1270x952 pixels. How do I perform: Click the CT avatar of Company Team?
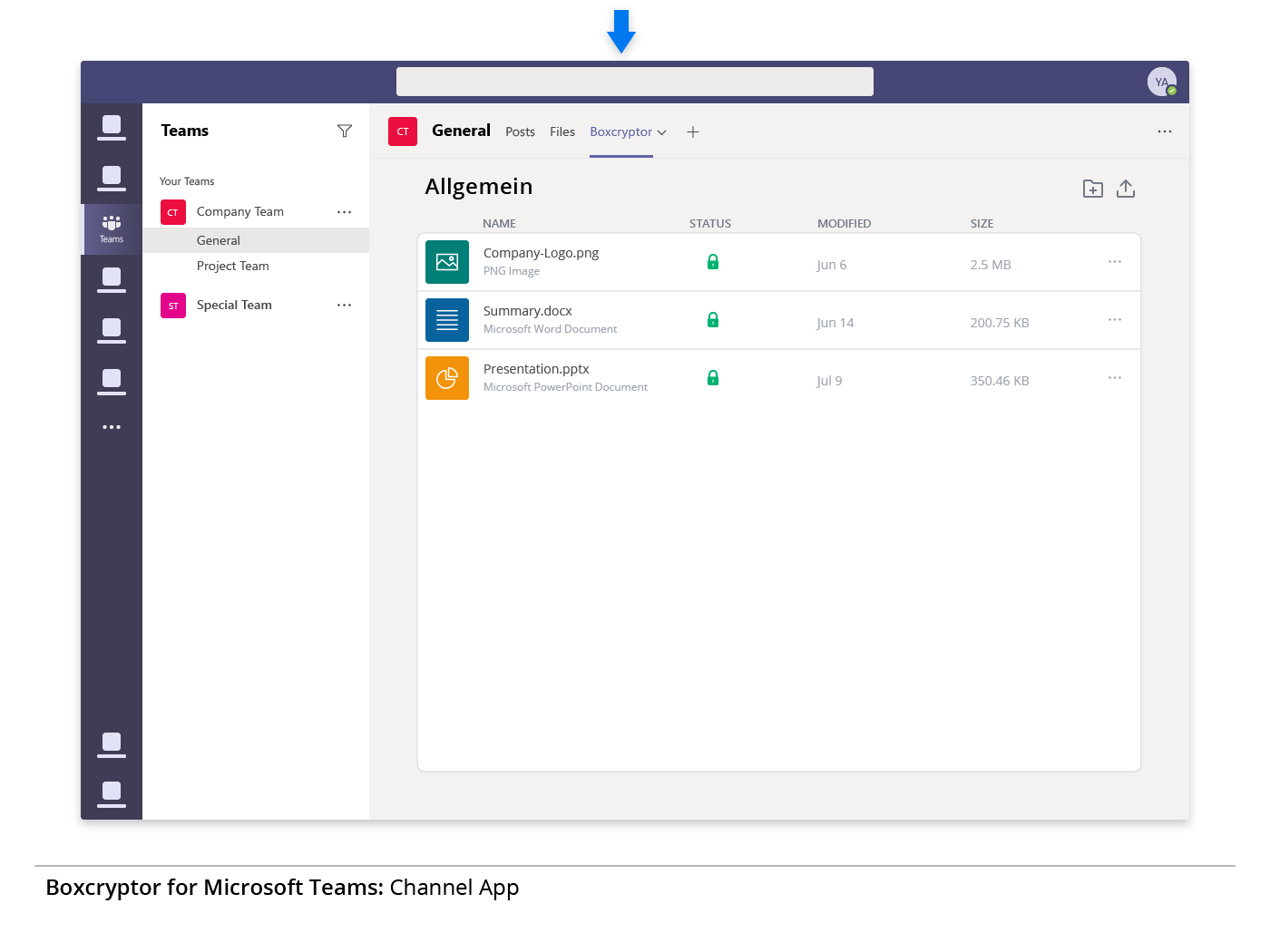coord(173,212)
